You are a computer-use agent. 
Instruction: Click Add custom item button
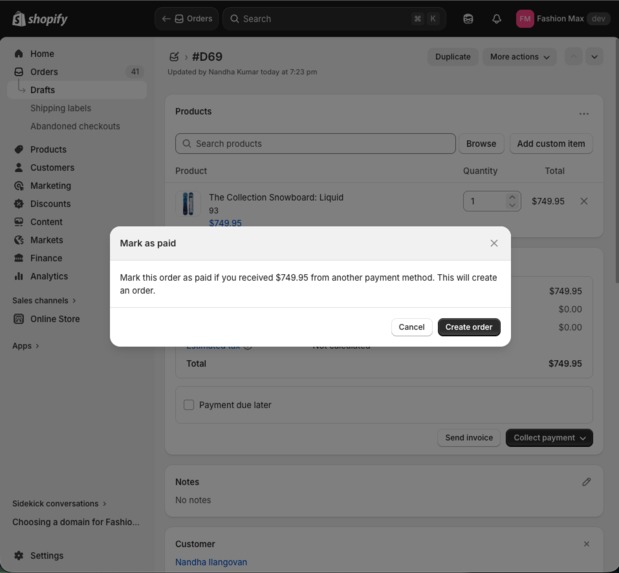[551, 144]
